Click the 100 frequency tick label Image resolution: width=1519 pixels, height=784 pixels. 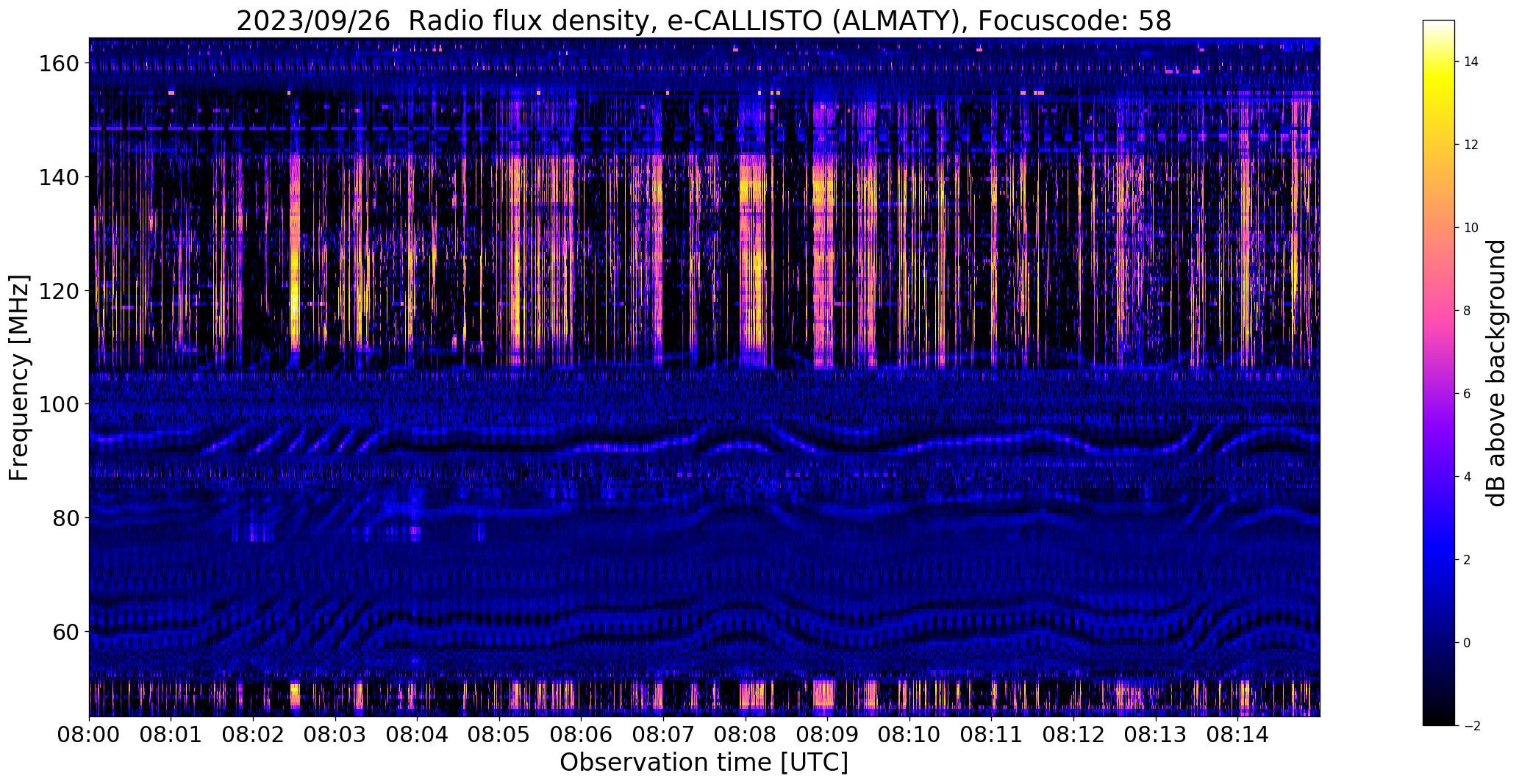point(57,404)
